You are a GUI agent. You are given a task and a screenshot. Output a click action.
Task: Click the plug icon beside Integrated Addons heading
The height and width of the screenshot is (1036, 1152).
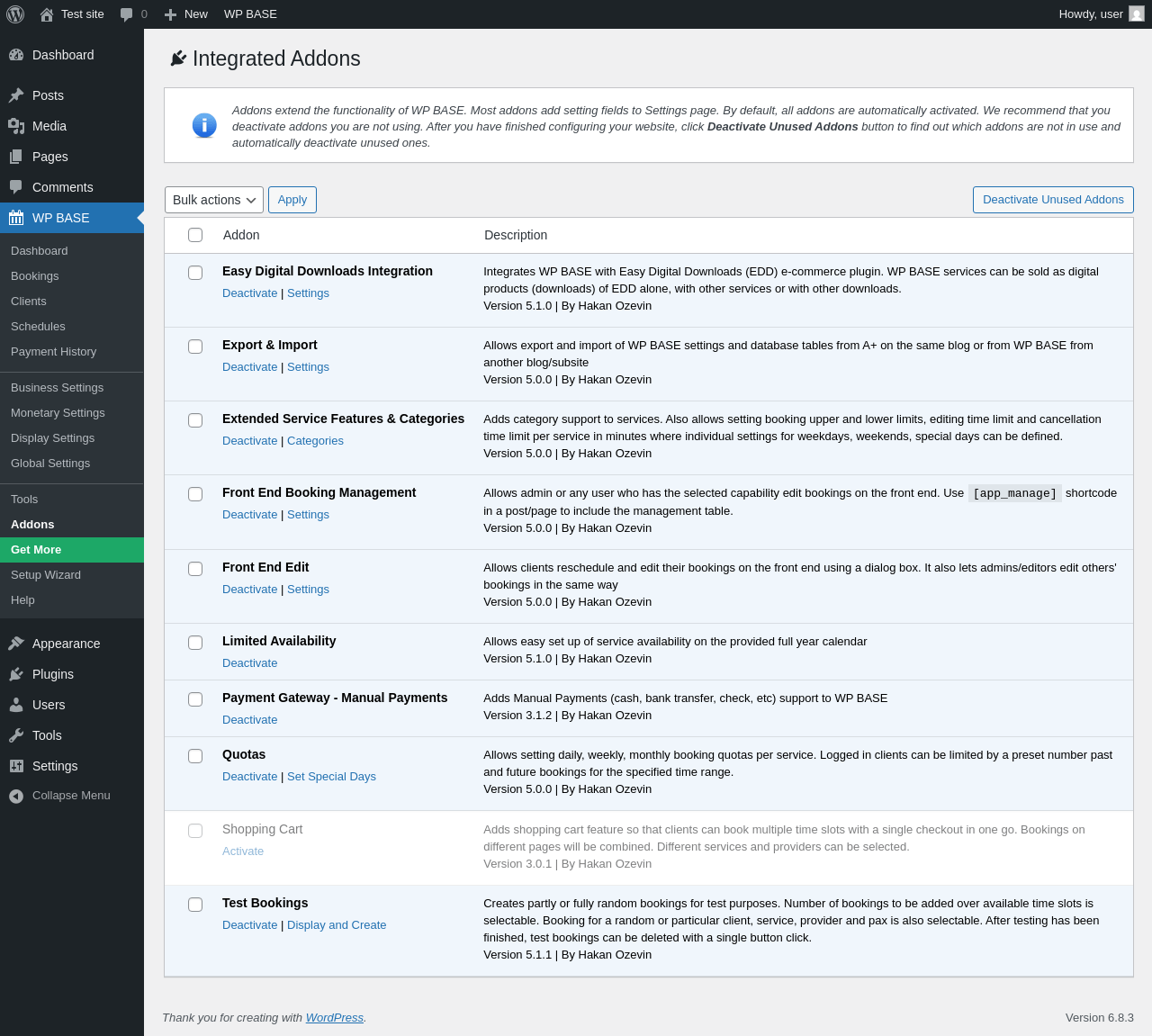(x=178, y=59)
